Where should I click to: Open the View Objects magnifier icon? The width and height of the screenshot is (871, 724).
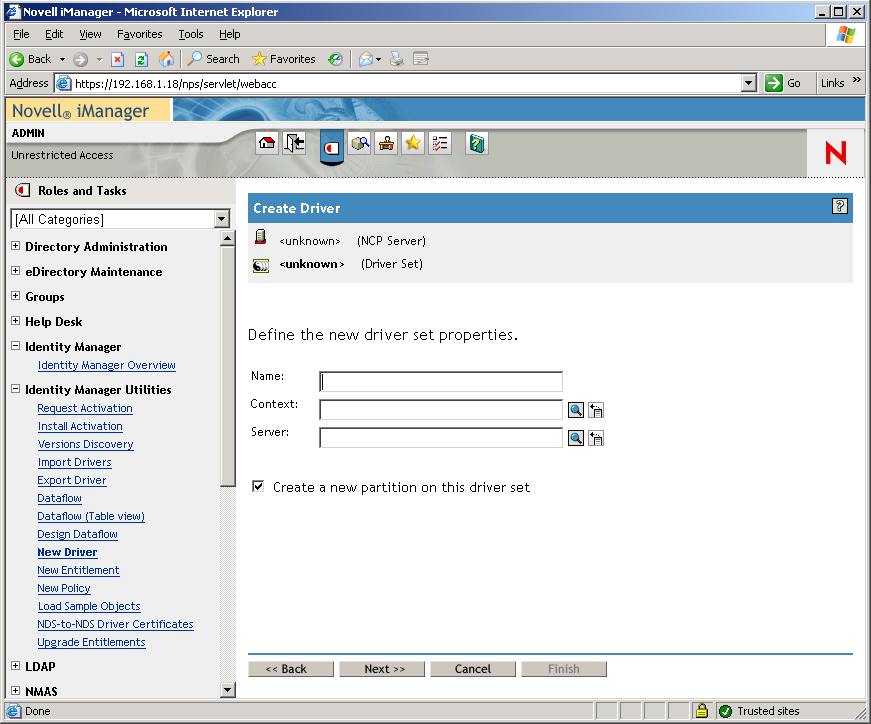pos(360,143)
